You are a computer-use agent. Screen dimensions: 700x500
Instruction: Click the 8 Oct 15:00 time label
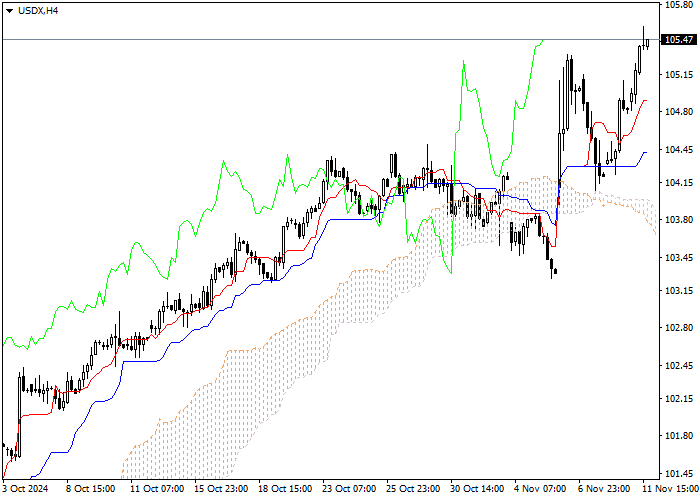point(91,489)
